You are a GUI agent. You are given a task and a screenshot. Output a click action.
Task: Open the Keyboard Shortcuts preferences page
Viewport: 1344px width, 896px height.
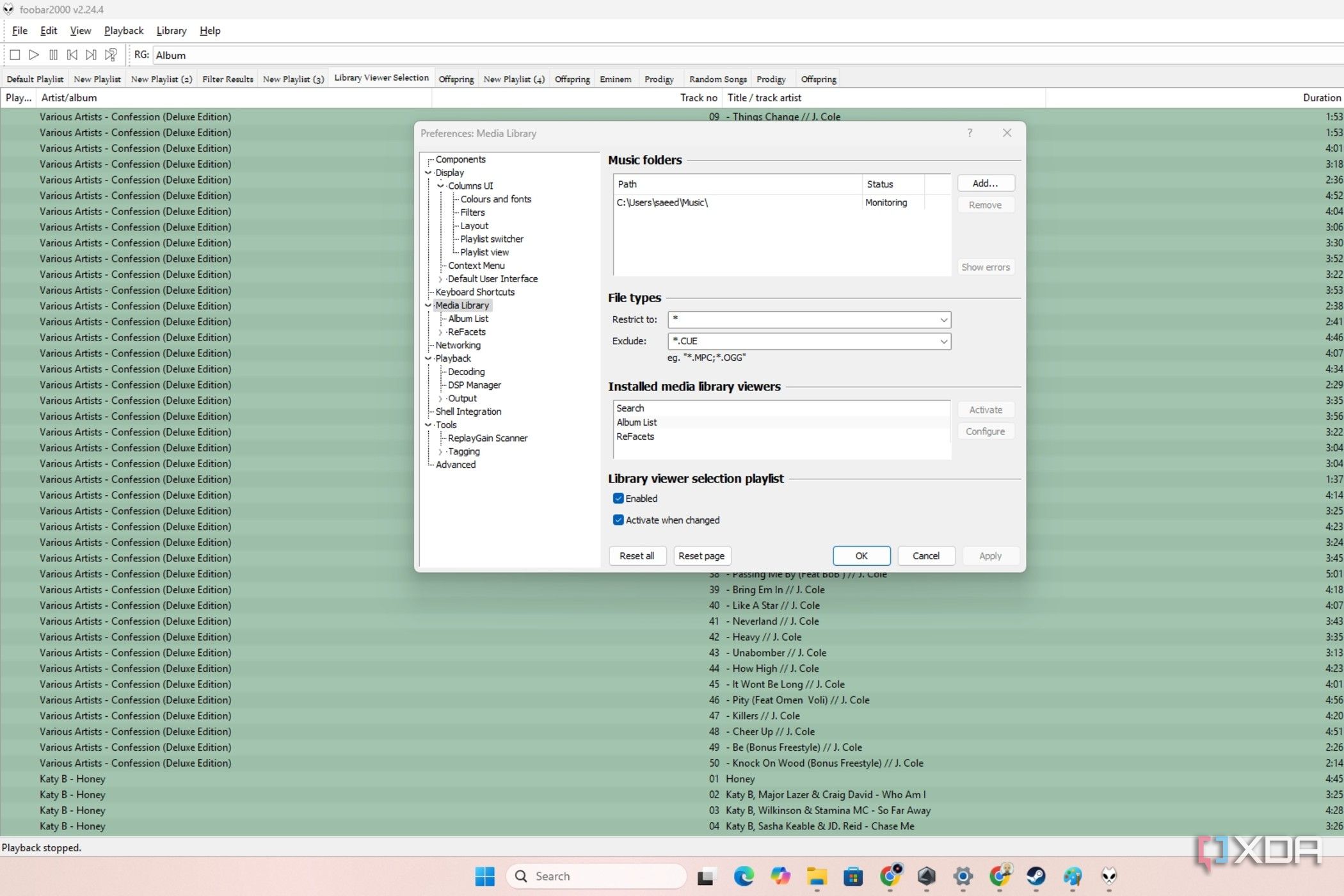click(x=475, y=292)
